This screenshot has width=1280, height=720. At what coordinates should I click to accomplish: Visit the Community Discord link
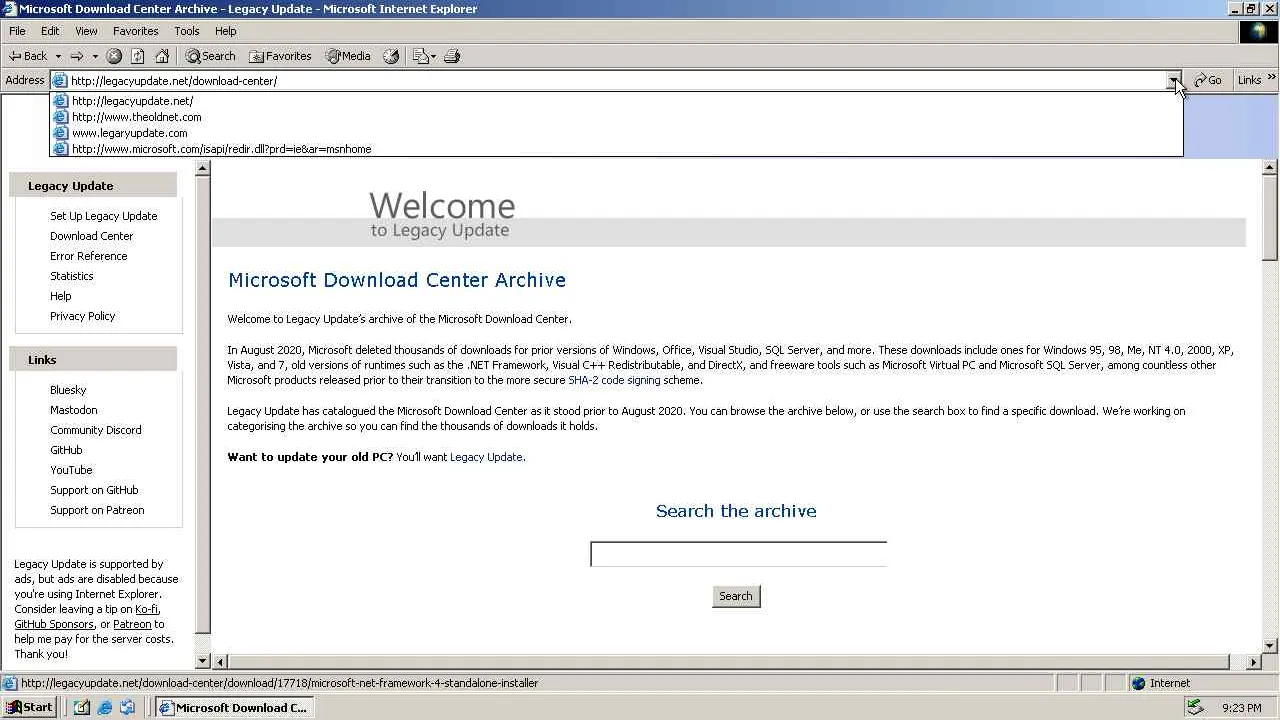coord(96,430)
